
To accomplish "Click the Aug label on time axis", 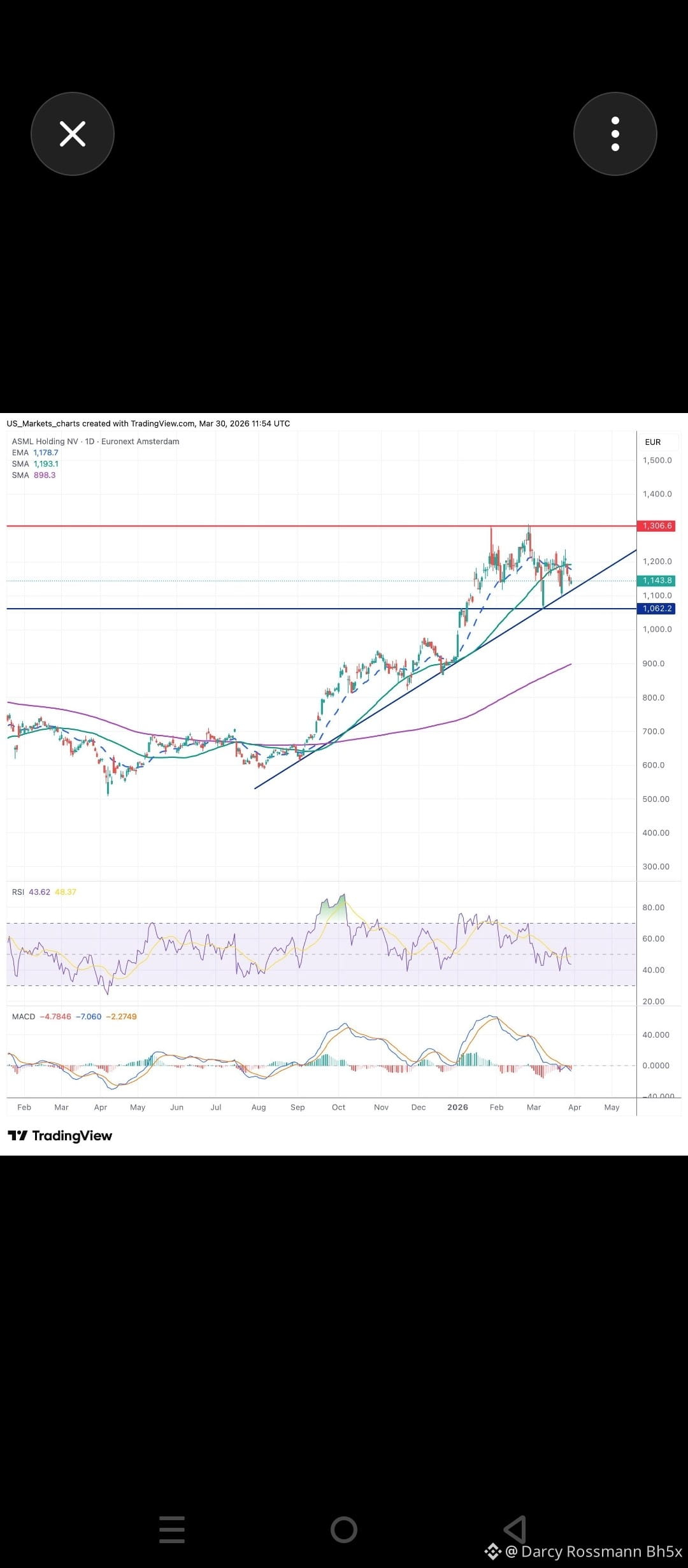I will point(259,1107).
